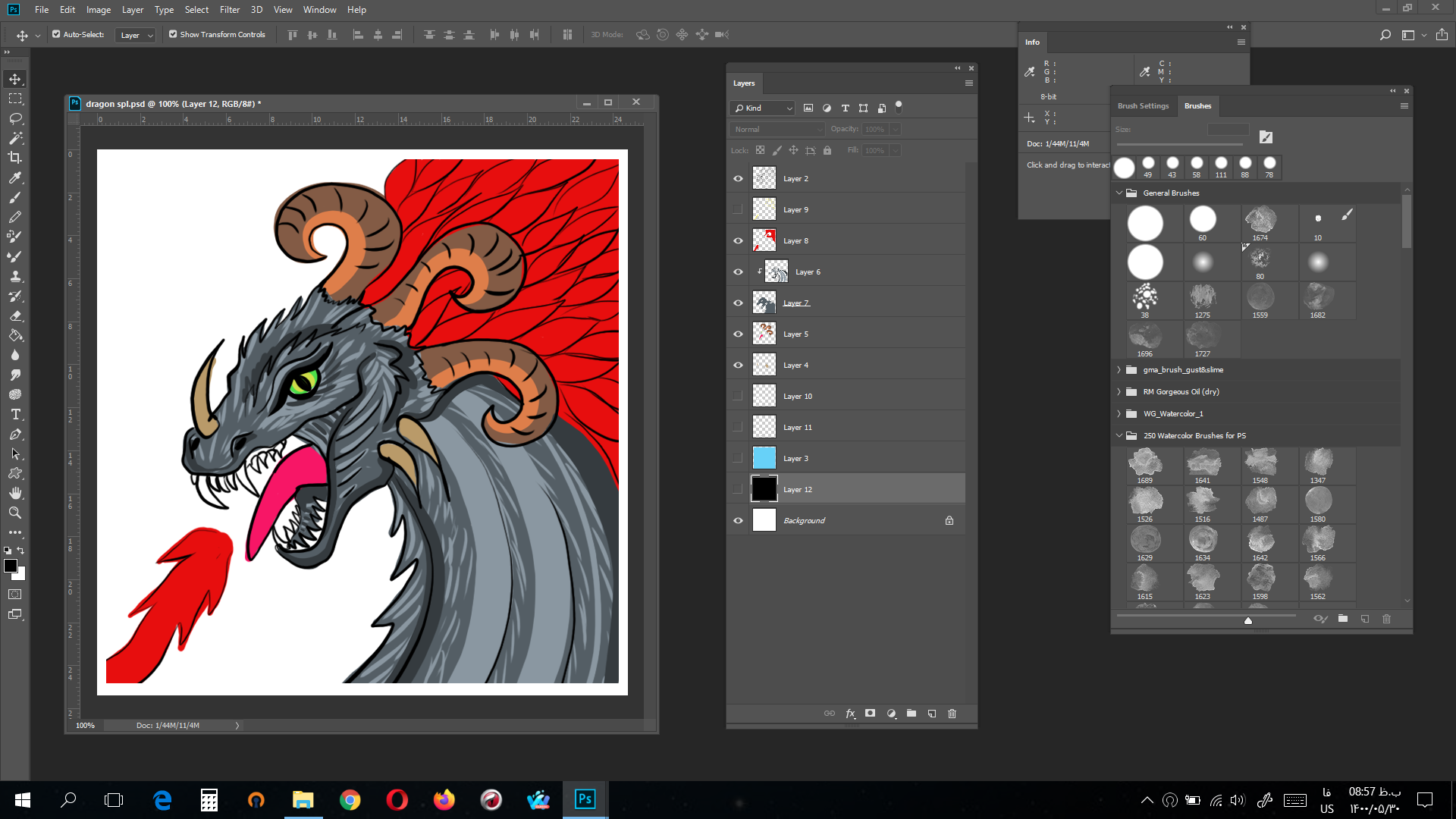This screenshot has width=1456, height=819.
Task: Hide Layer 2 visibility eye
Action: pos(738,179)
